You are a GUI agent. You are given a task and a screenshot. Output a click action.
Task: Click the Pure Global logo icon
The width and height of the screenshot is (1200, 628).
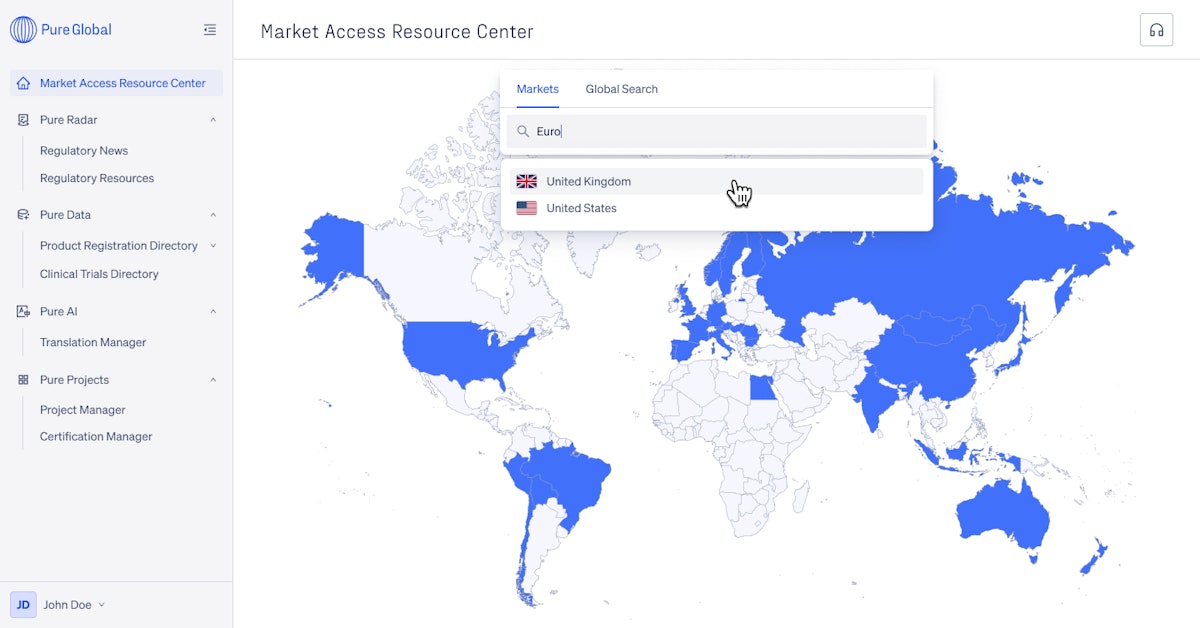pos(22,30)
